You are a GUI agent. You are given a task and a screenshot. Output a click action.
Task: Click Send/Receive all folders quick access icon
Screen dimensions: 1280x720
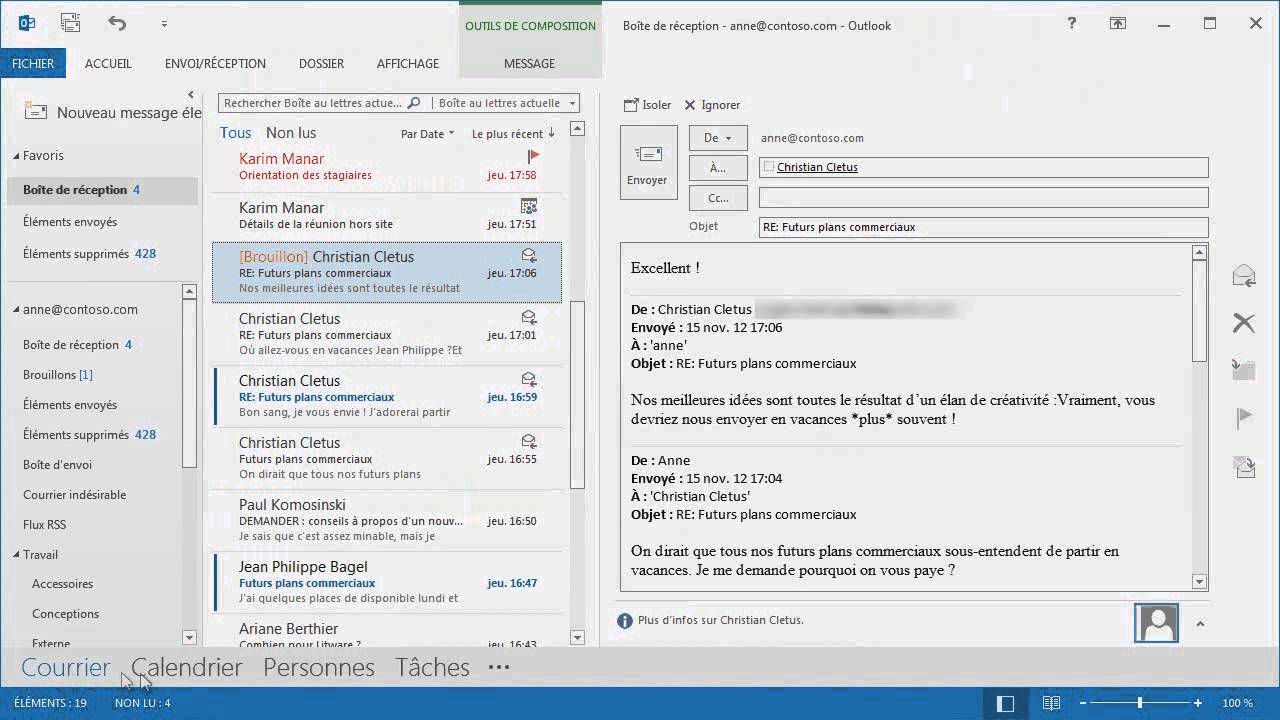[70, 23]
